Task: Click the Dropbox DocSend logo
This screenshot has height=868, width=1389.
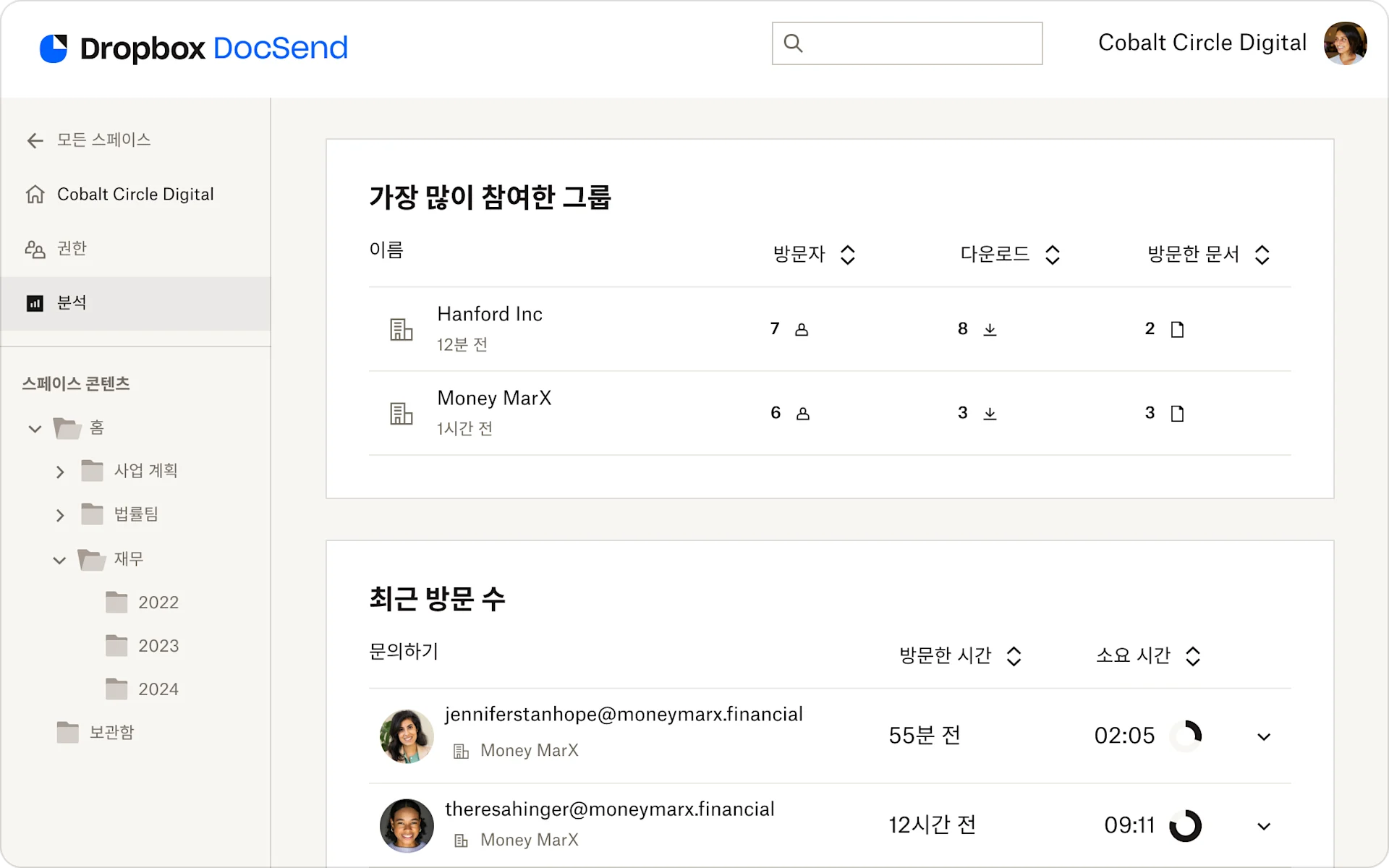Action: tap(193, 48)
